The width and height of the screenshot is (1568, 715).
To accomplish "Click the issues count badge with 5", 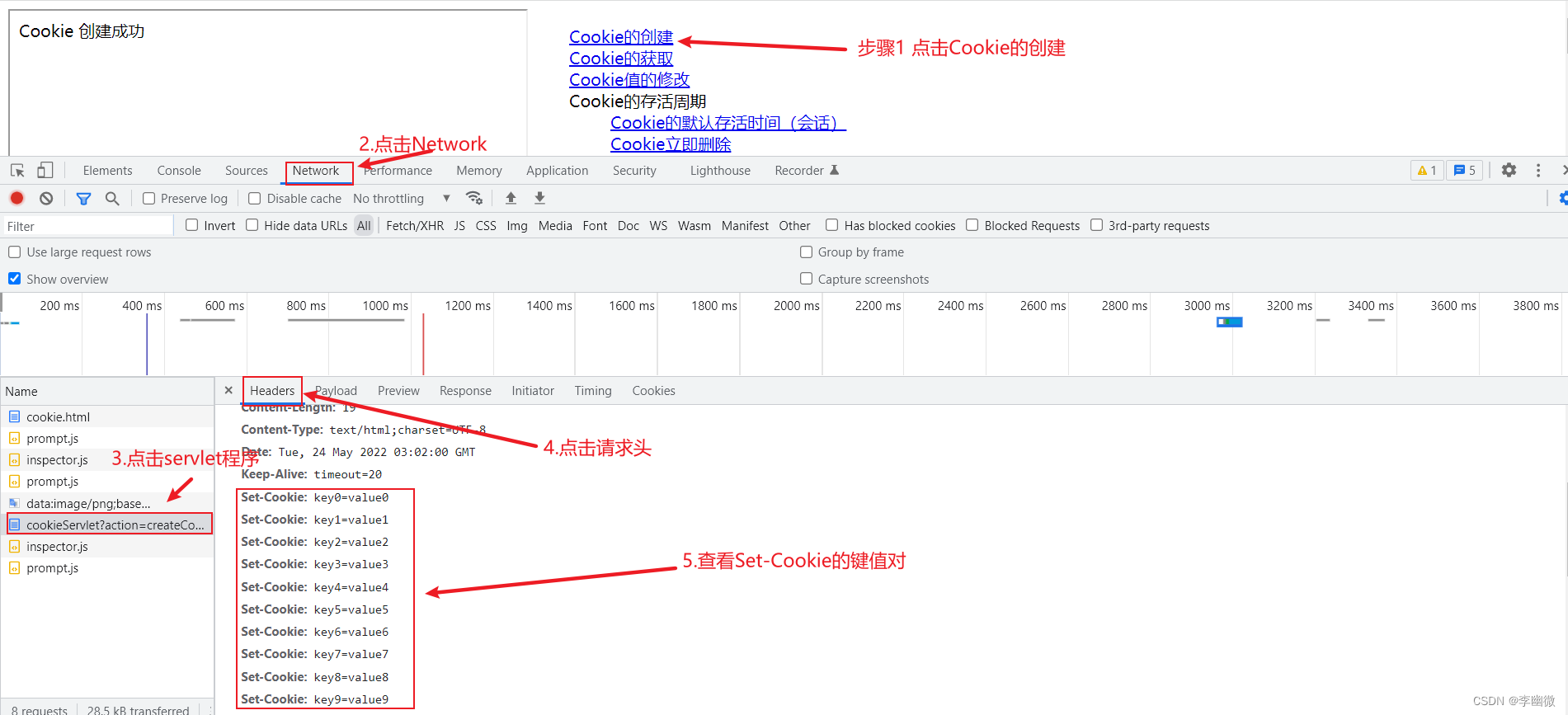I will pyautogui.click(x=1465, y=170).
